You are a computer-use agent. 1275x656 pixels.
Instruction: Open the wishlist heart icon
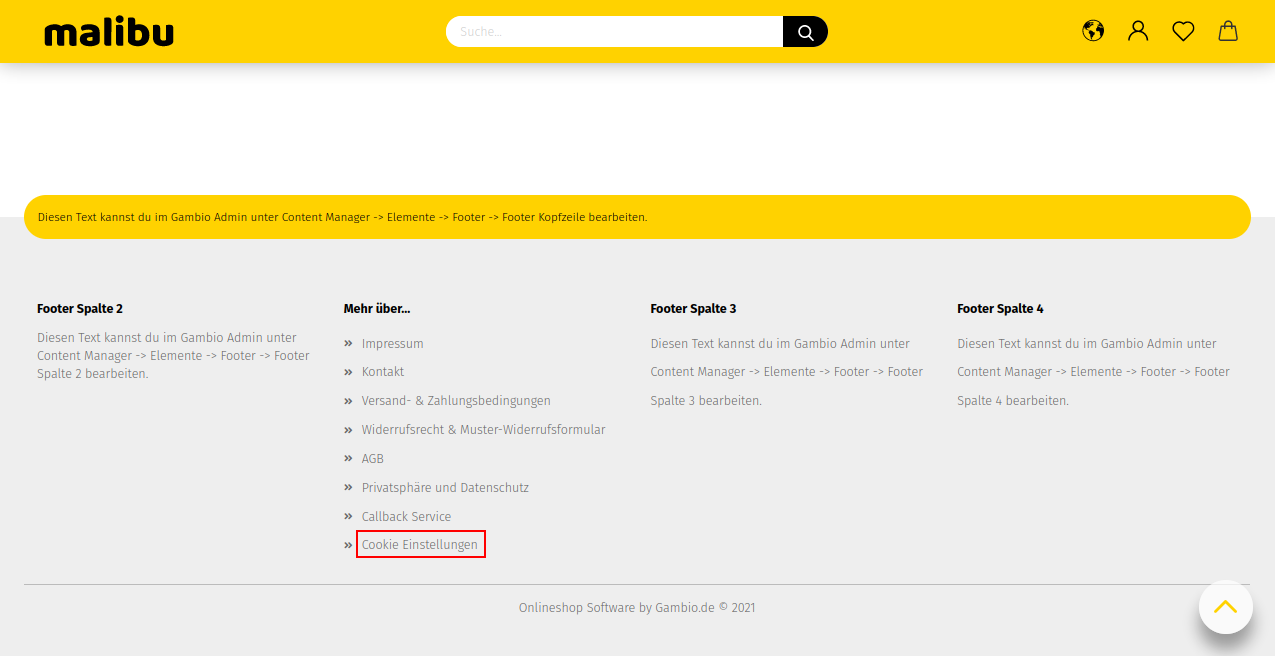click(x=1182, y=31)
